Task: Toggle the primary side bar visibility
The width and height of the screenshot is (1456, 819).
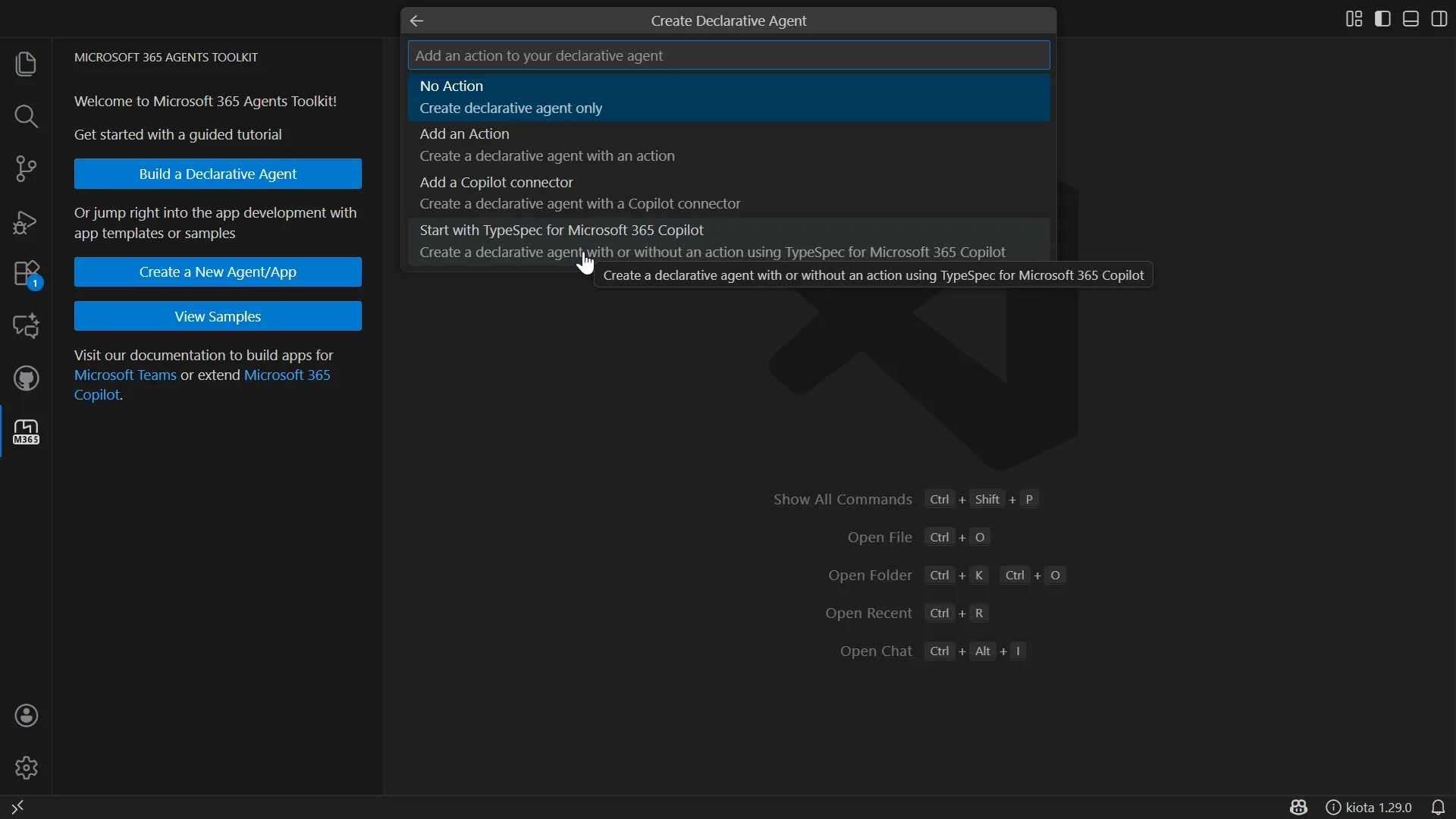Action: [x=1382, y=19]
